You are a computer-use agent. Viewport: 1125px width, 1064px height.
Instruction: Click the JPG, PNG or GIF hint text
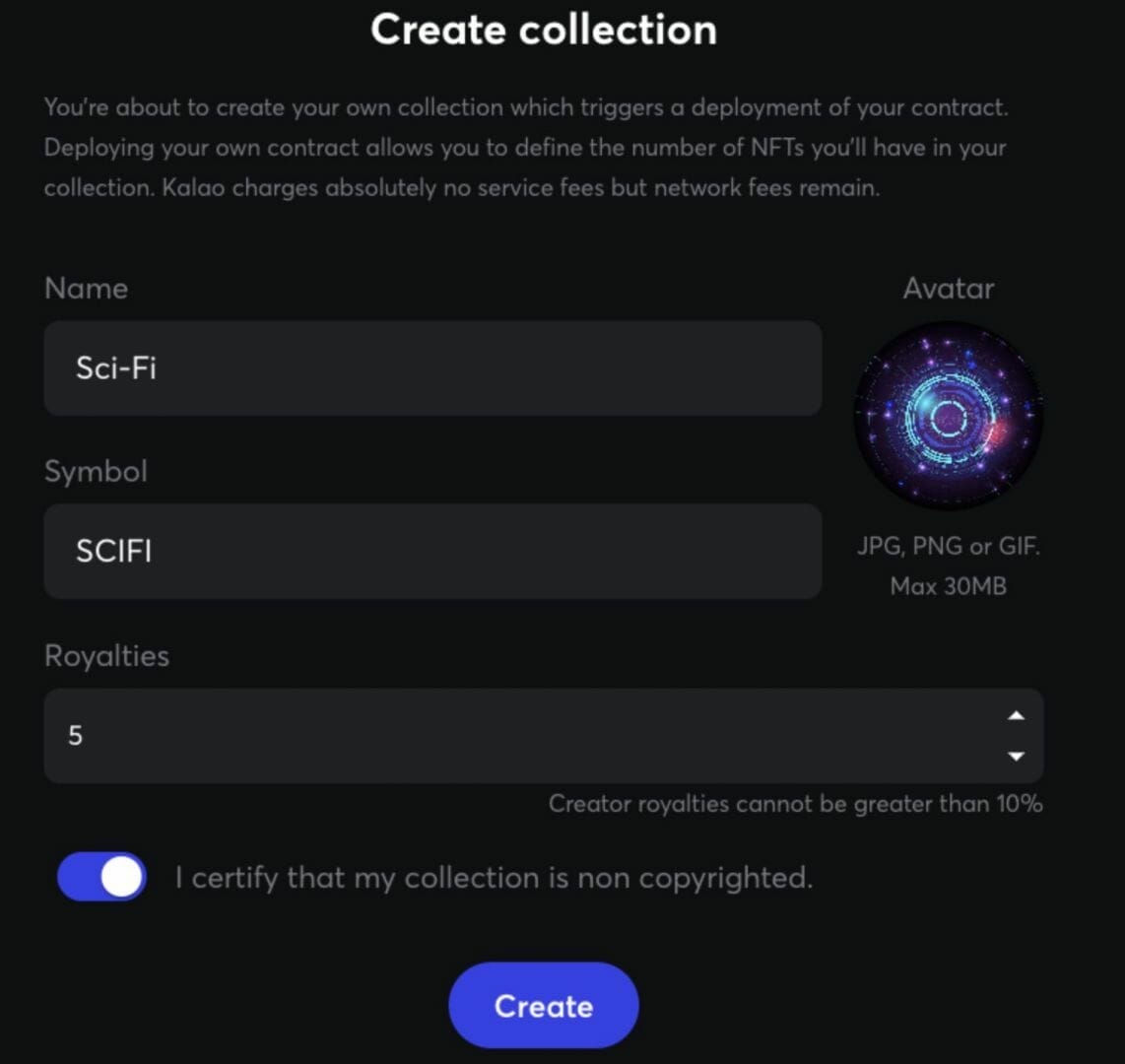click(949, 546)
